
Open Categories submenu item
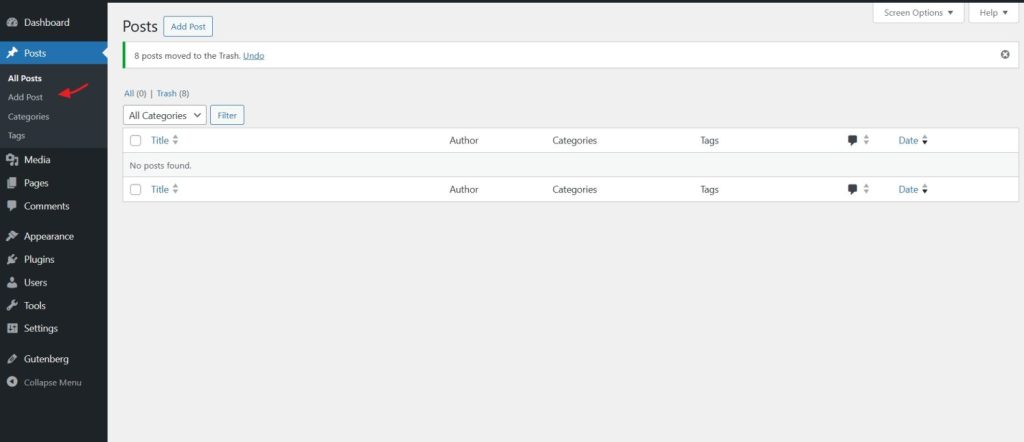[29, 117]
